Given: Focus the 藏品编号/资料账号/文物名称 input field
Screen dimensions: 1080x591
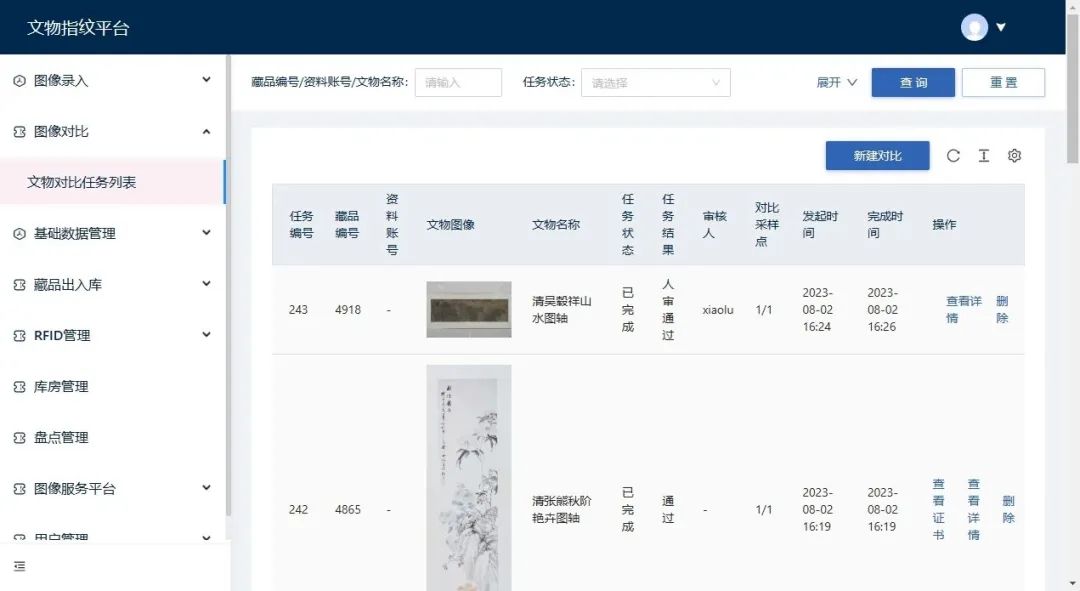Looking at the screenshot, I should pyautogui.click(x=458, y=83).
